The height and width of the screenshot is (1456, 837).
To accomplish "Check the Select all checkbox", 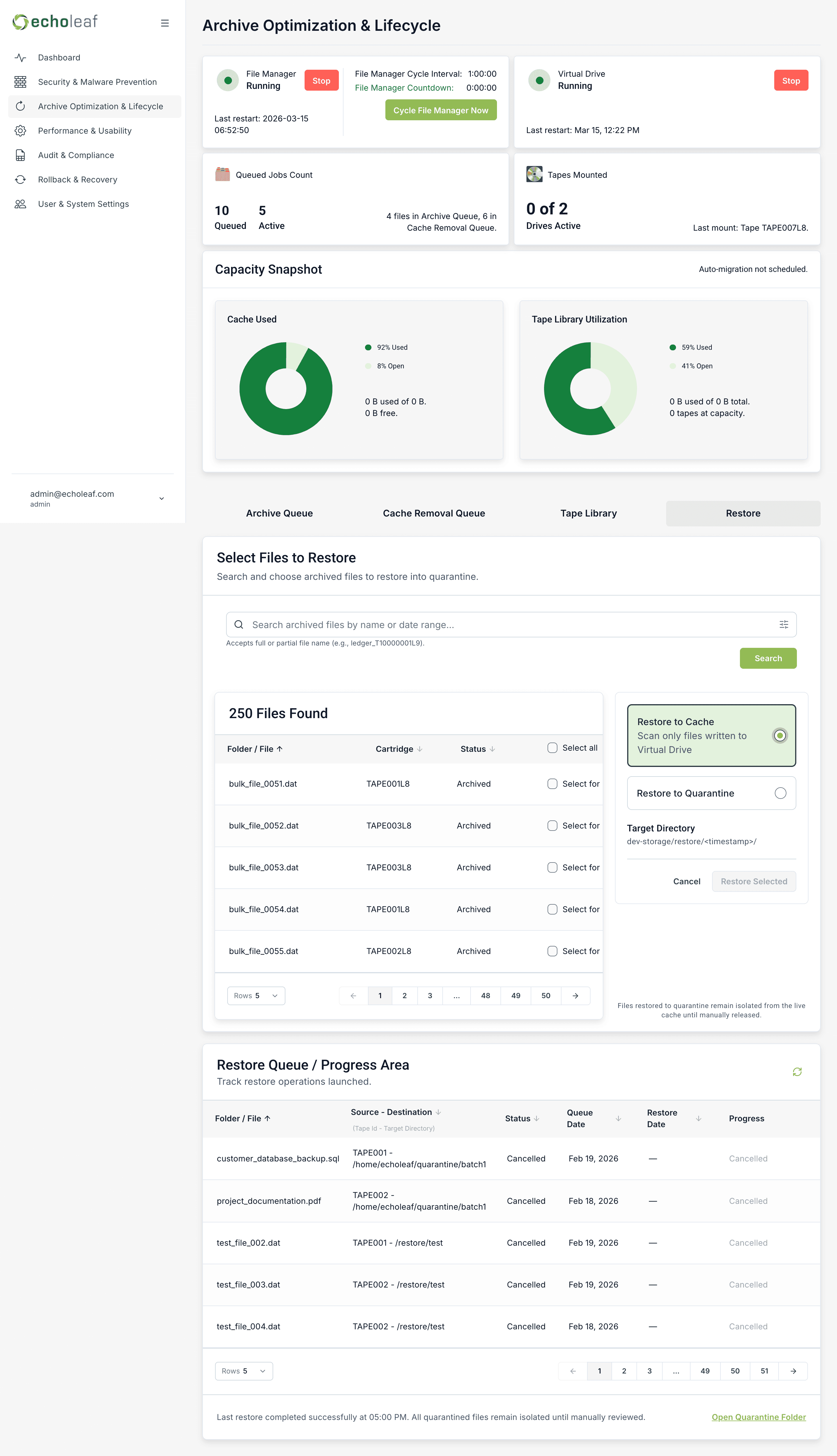I will [552, 747].
